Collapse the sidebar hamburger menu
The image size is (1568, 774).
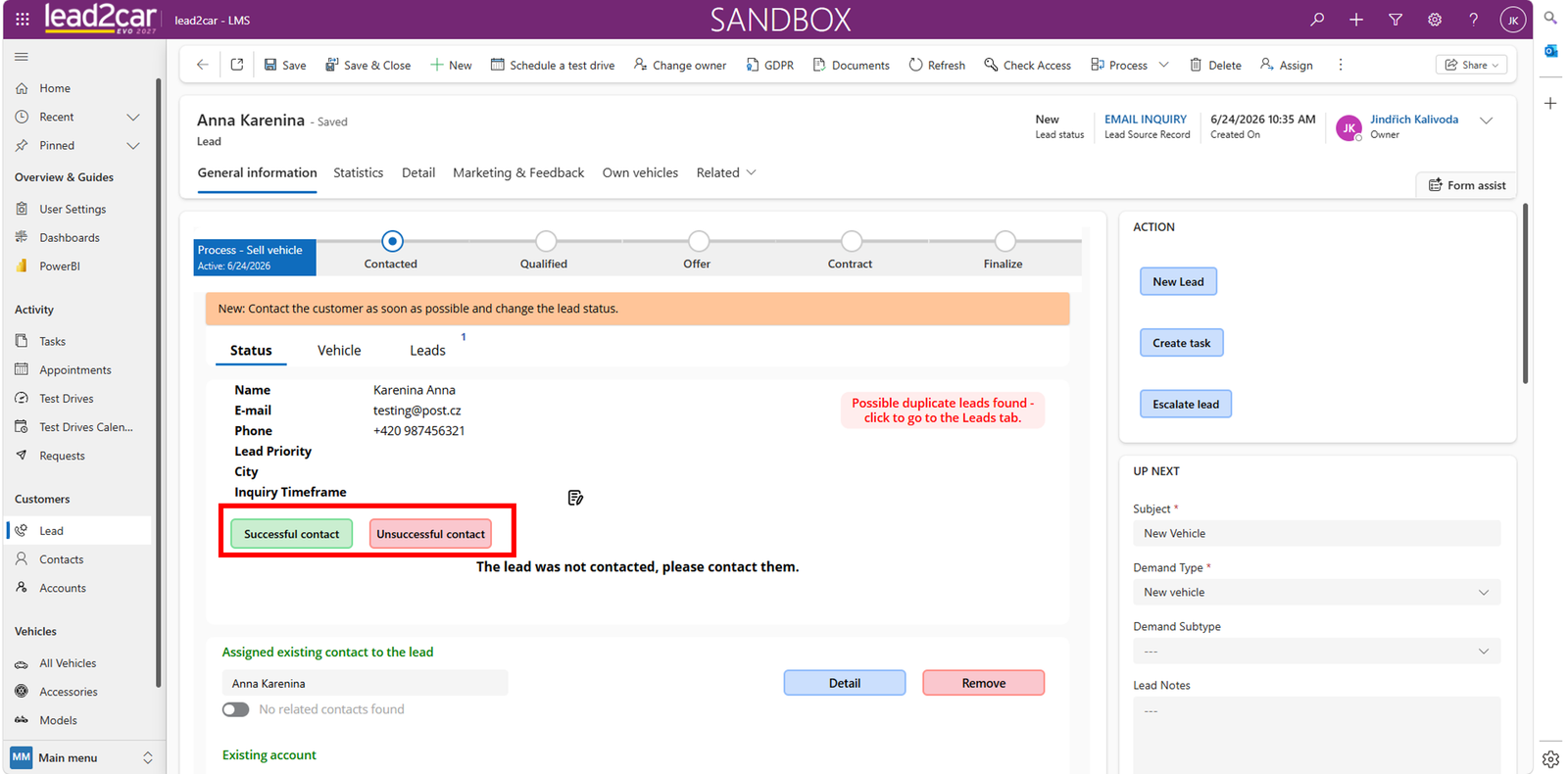(x=22, y=57)
